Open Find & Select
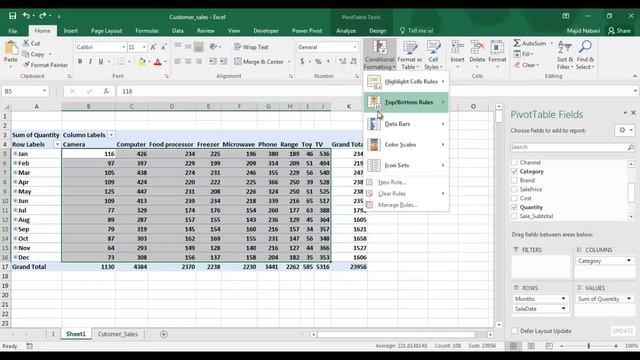640x360 pixels. (585, 55)
